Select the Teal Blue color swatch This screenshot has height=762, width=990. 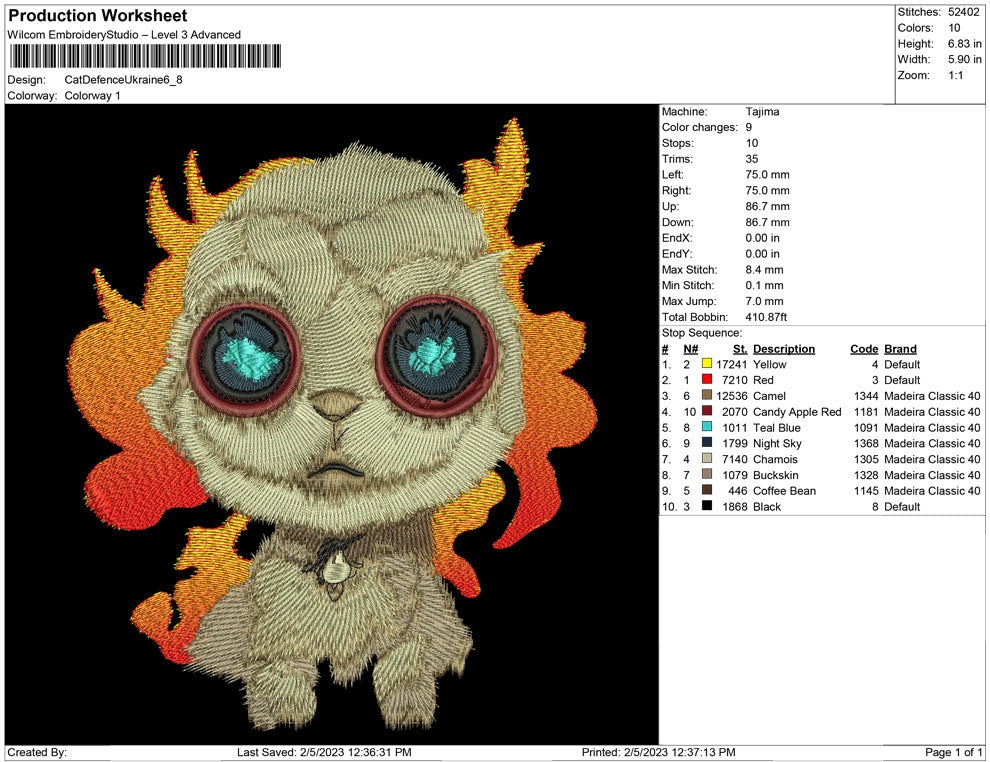[707, 427]
